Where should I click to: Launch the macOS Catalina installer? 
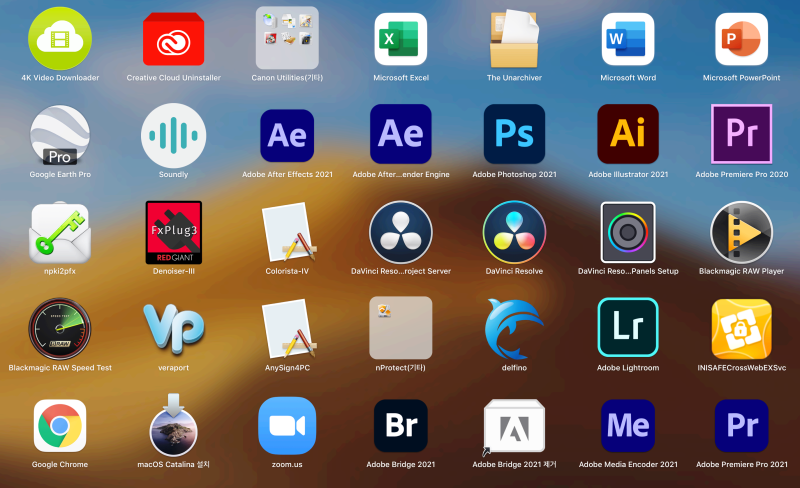pos(173,425)
